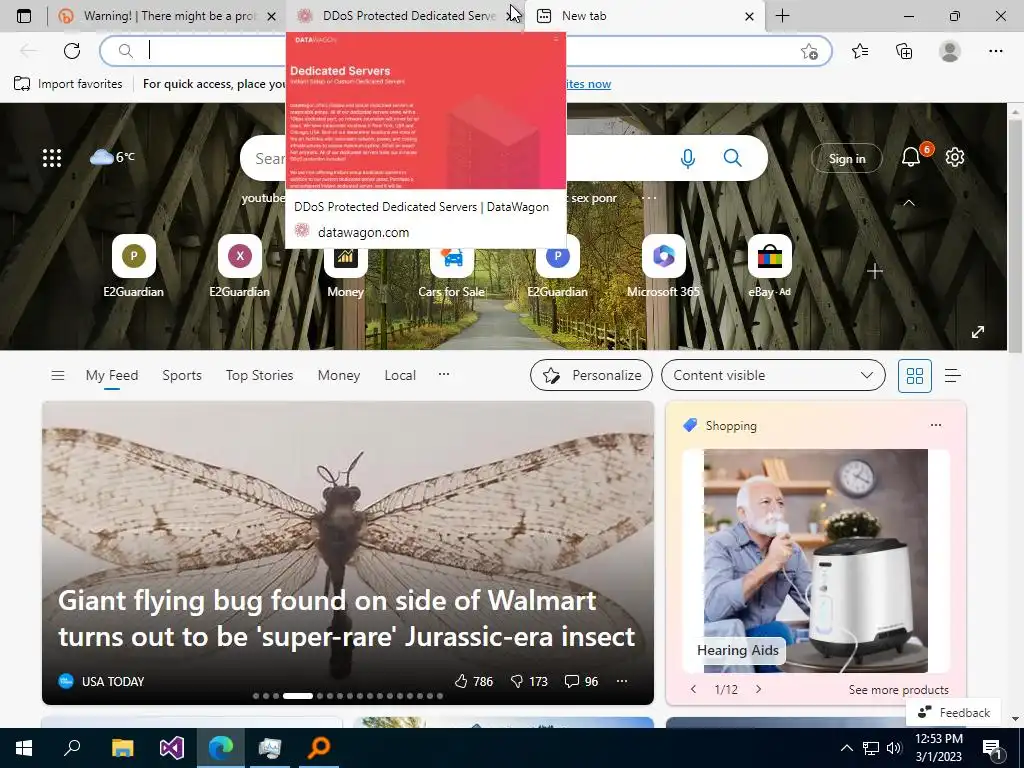Open Settings and more ellipsis menu
1024x768 pixels.
pyautogui.click(x=995, y=51)
